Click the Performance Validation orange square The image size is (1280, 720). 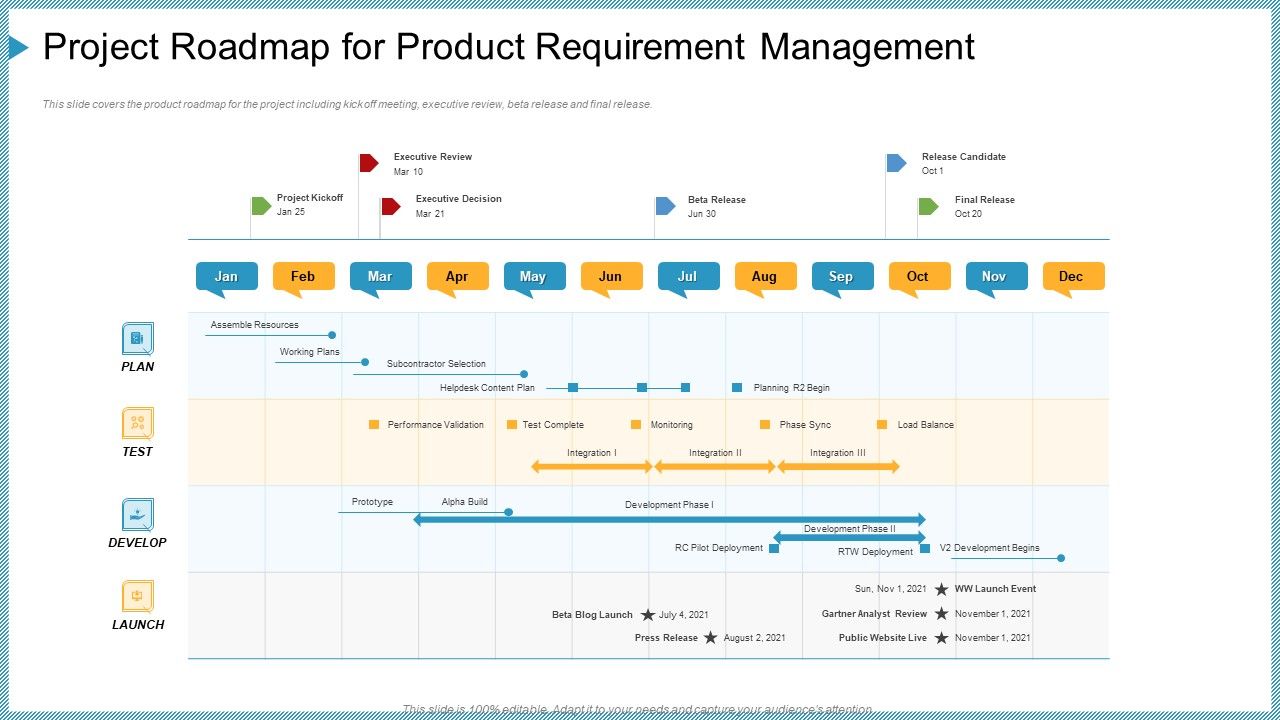[x=374, y=425]
